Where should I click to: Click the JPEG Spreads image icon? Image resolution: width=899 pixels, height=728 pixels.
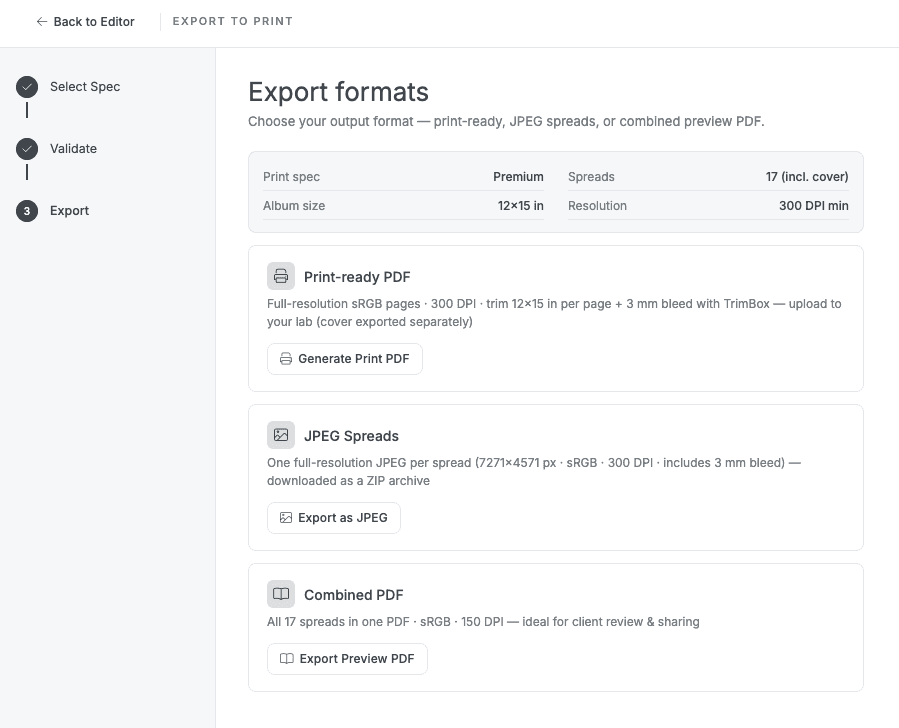click(281, 435)
